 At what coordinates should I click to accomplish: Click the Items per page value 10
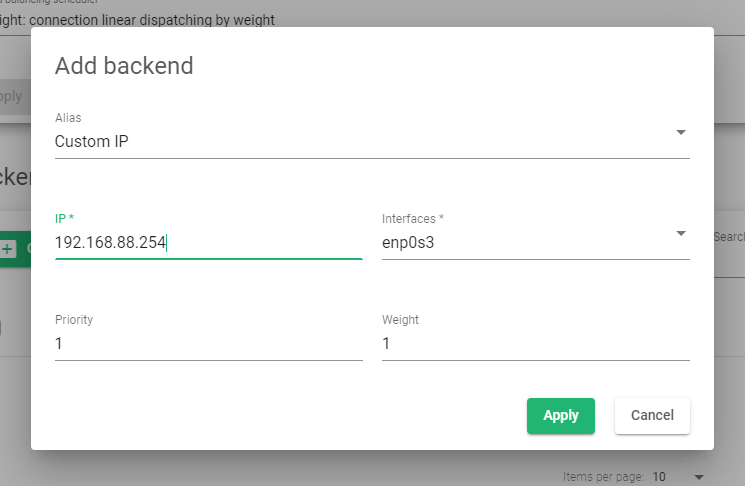659,476
